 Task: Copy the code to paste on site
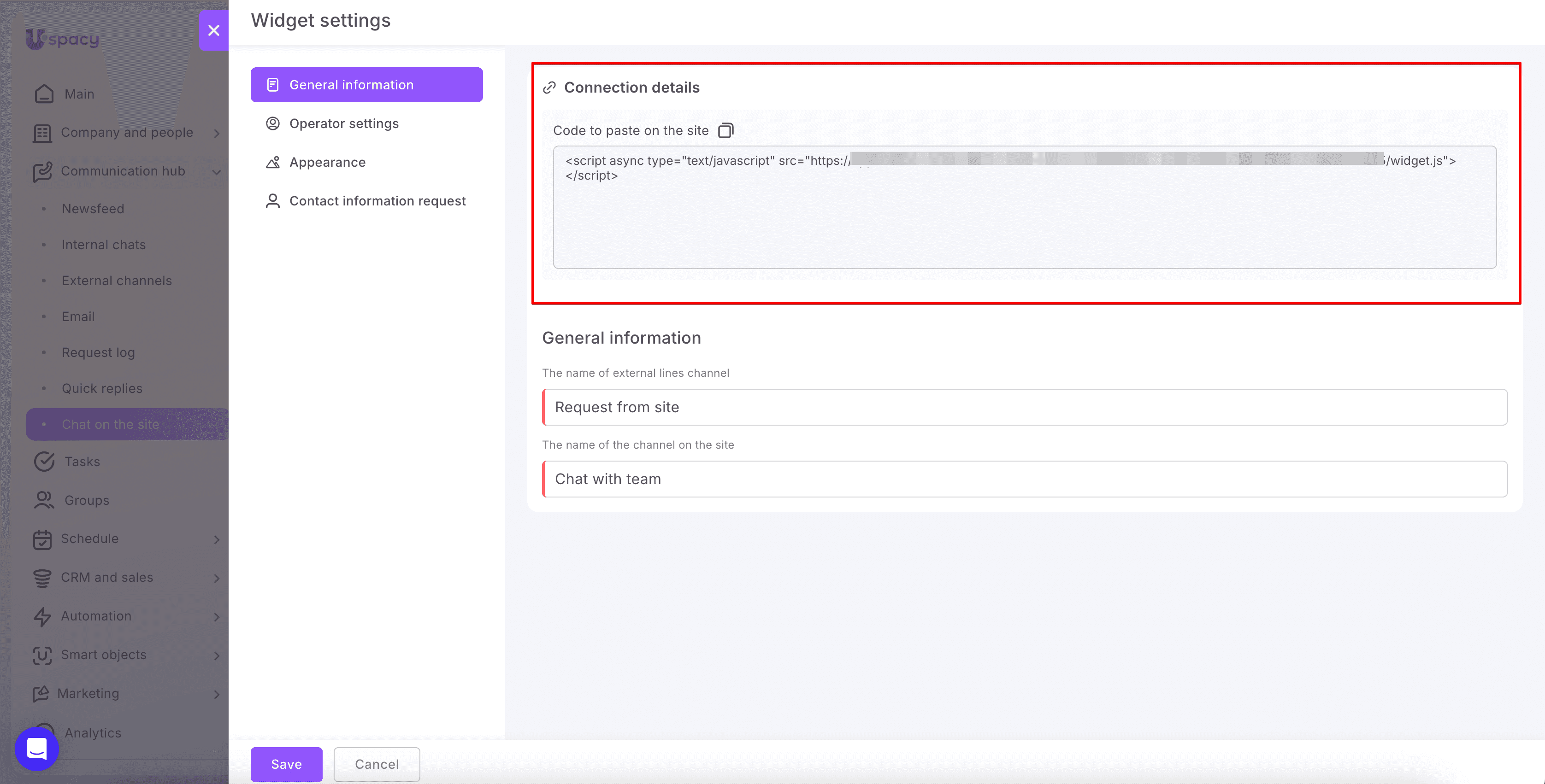(726, 130)
